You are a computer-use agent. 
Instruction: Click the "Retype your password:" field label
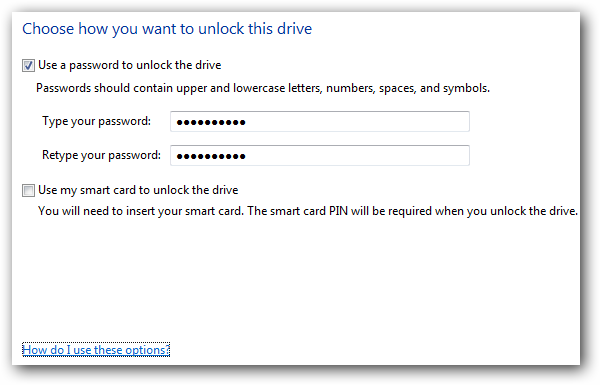click(x=101, y=155)
